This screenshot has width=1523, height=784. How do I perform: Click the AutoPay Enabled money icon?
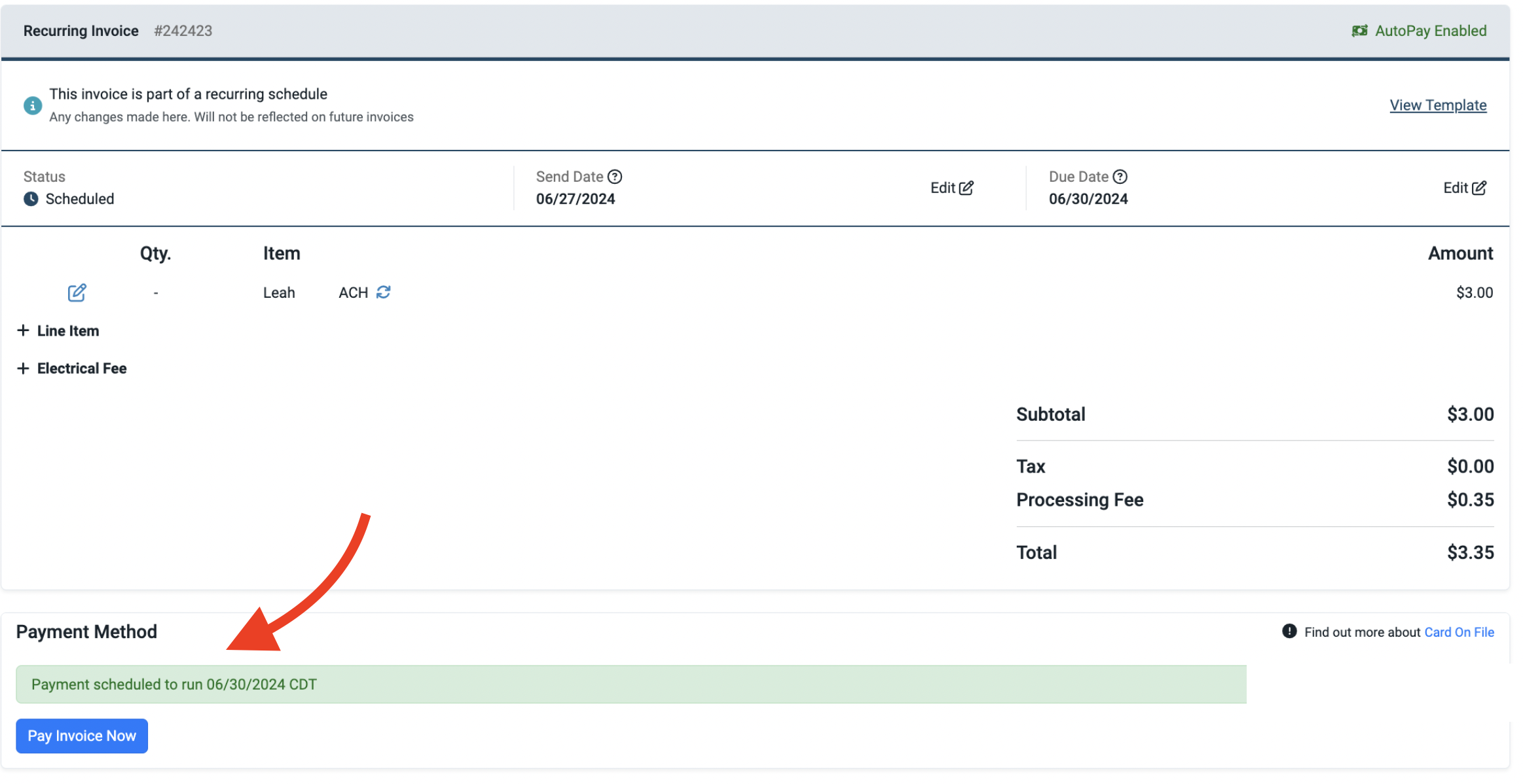click(1359, 31)
